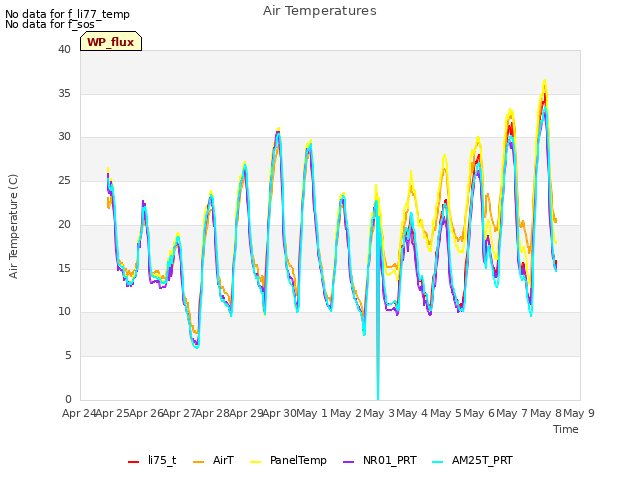Click the Time axis label
Image resolution: width=640 pixels, height=480 pixels.
tap(566, 429)
